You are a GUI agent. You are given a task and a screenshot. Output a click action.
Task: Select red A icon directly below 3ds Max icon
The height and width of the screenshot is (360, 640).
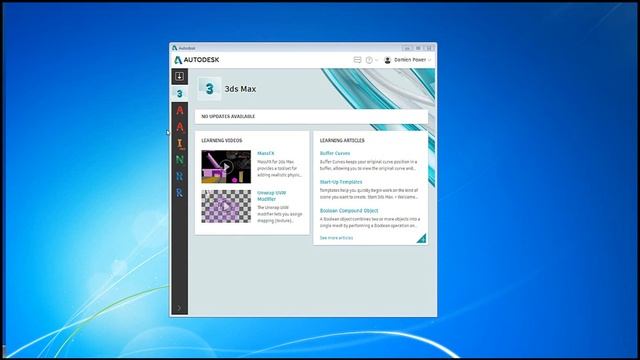click(x=180, y=110)
